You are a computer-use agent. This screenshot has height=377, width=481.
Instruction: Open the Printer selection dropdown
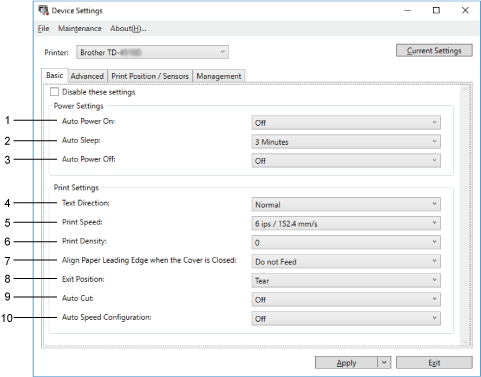[152, 52]
